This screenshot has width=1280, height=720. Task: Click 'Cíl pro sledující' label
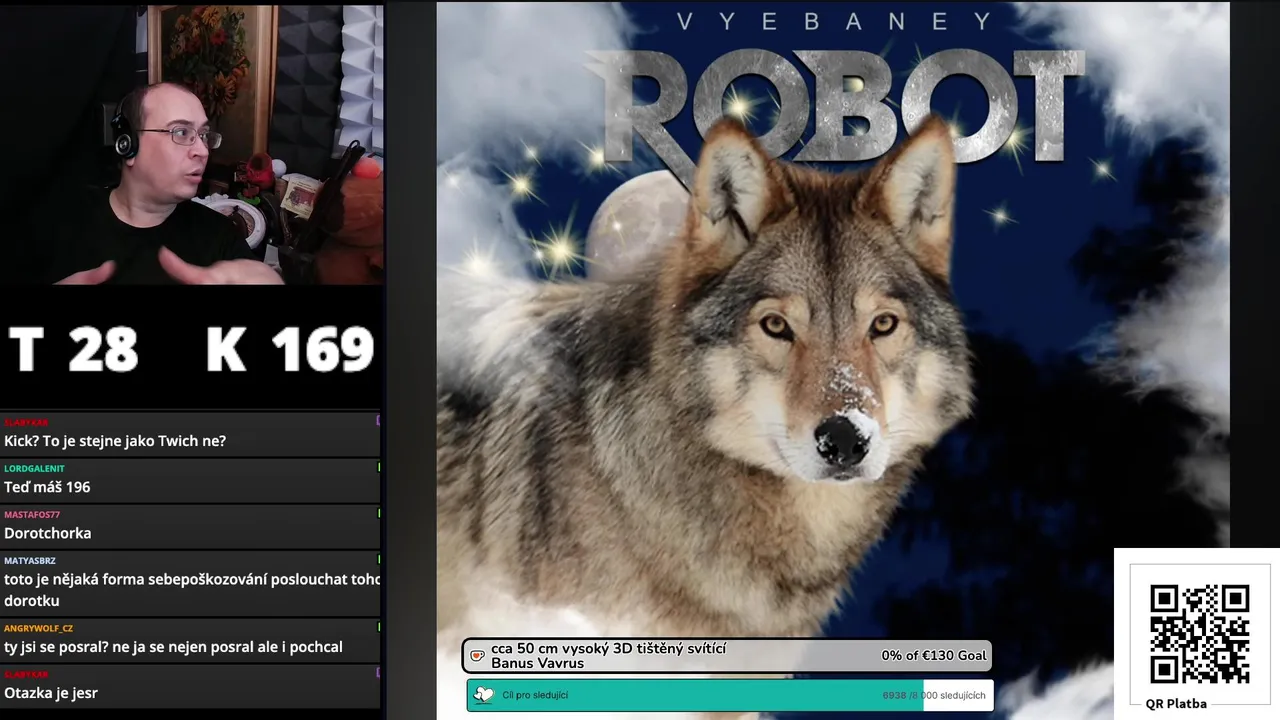tap(535, 695)
